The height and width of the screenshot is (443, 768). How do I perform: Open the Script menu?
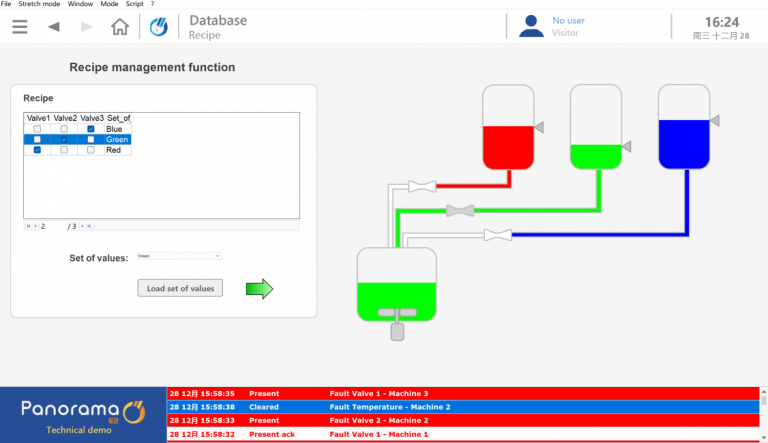point(133,5)
